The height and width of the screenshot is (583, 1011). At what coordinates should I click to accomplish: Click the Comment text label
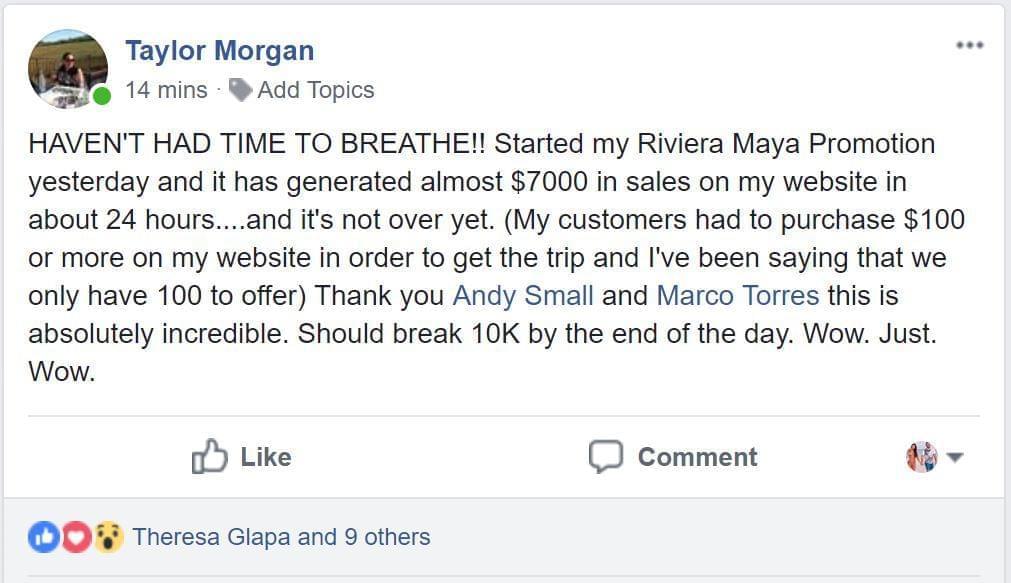point(697,457)
